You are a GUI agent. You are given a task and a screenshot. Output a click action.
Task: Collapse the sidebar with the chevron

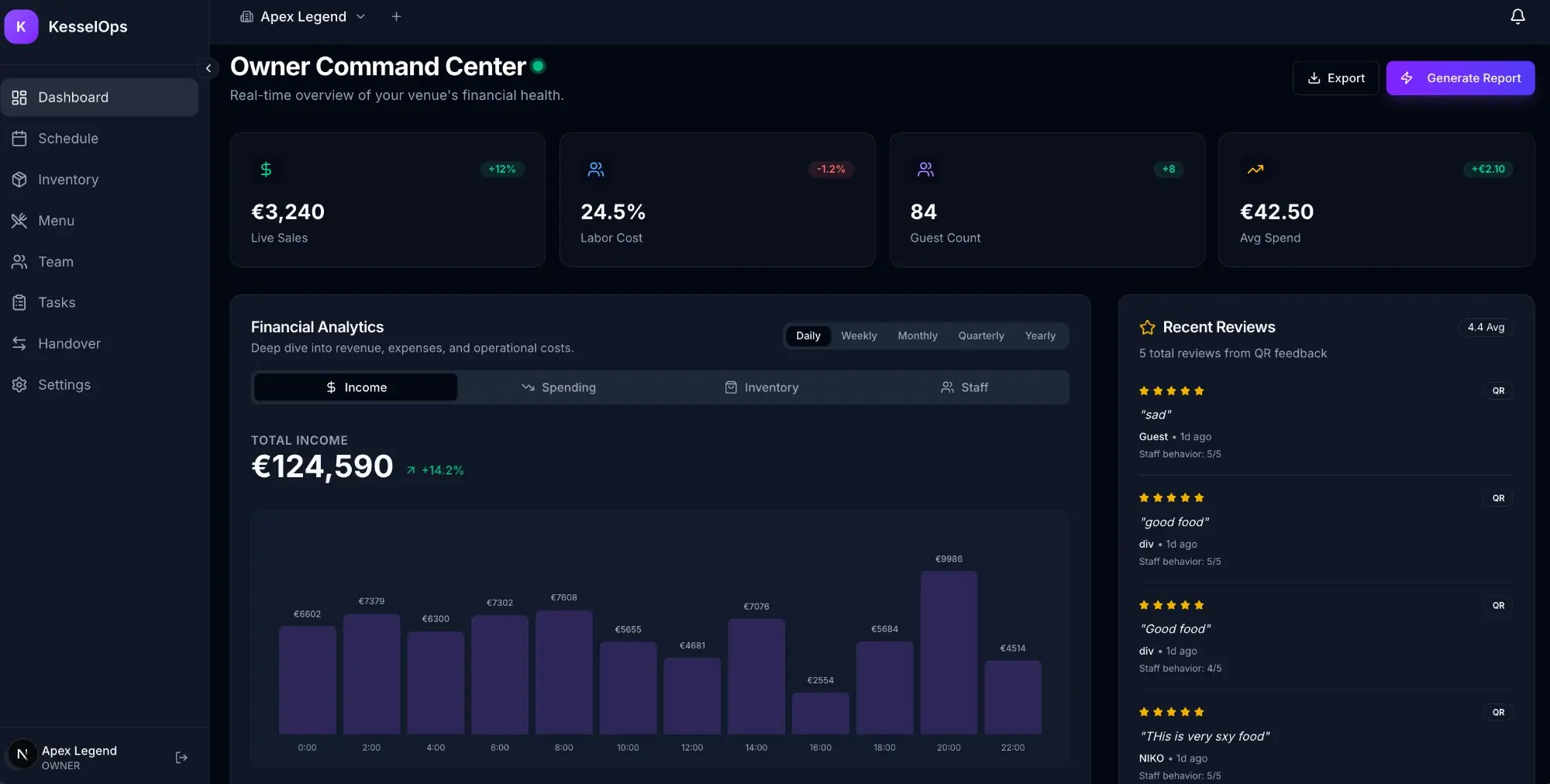pyautogui.click(x=208, y=68)
